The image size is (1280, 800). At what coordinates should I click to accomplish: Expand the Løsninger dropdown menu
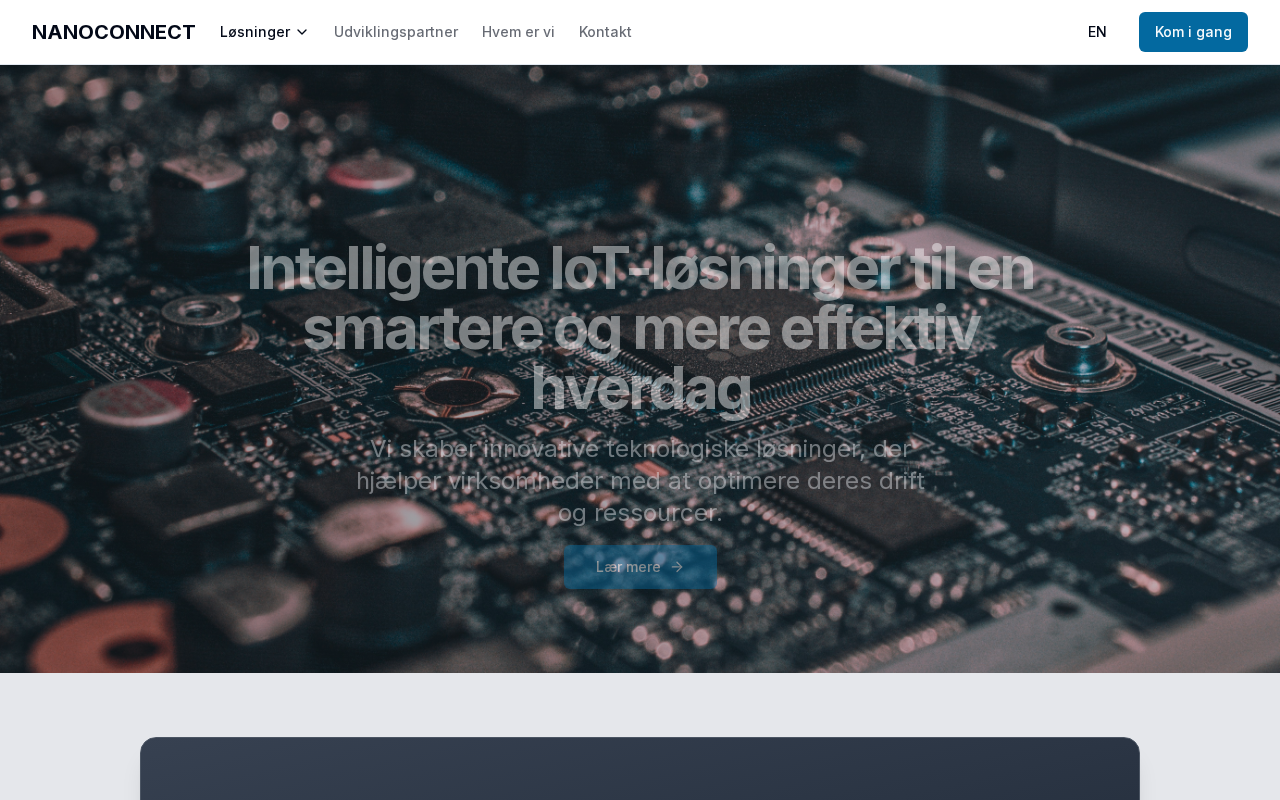(264, 32)
